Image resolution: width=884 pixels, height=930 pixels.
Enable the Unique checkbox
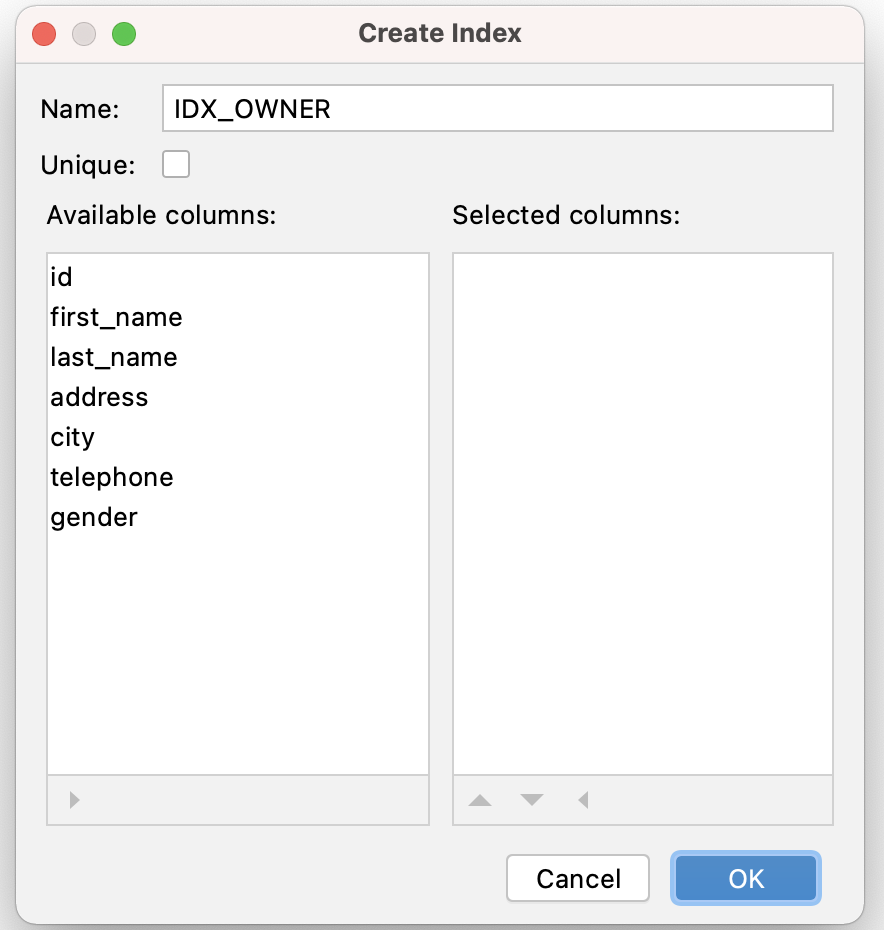click(x=176, y=164)
